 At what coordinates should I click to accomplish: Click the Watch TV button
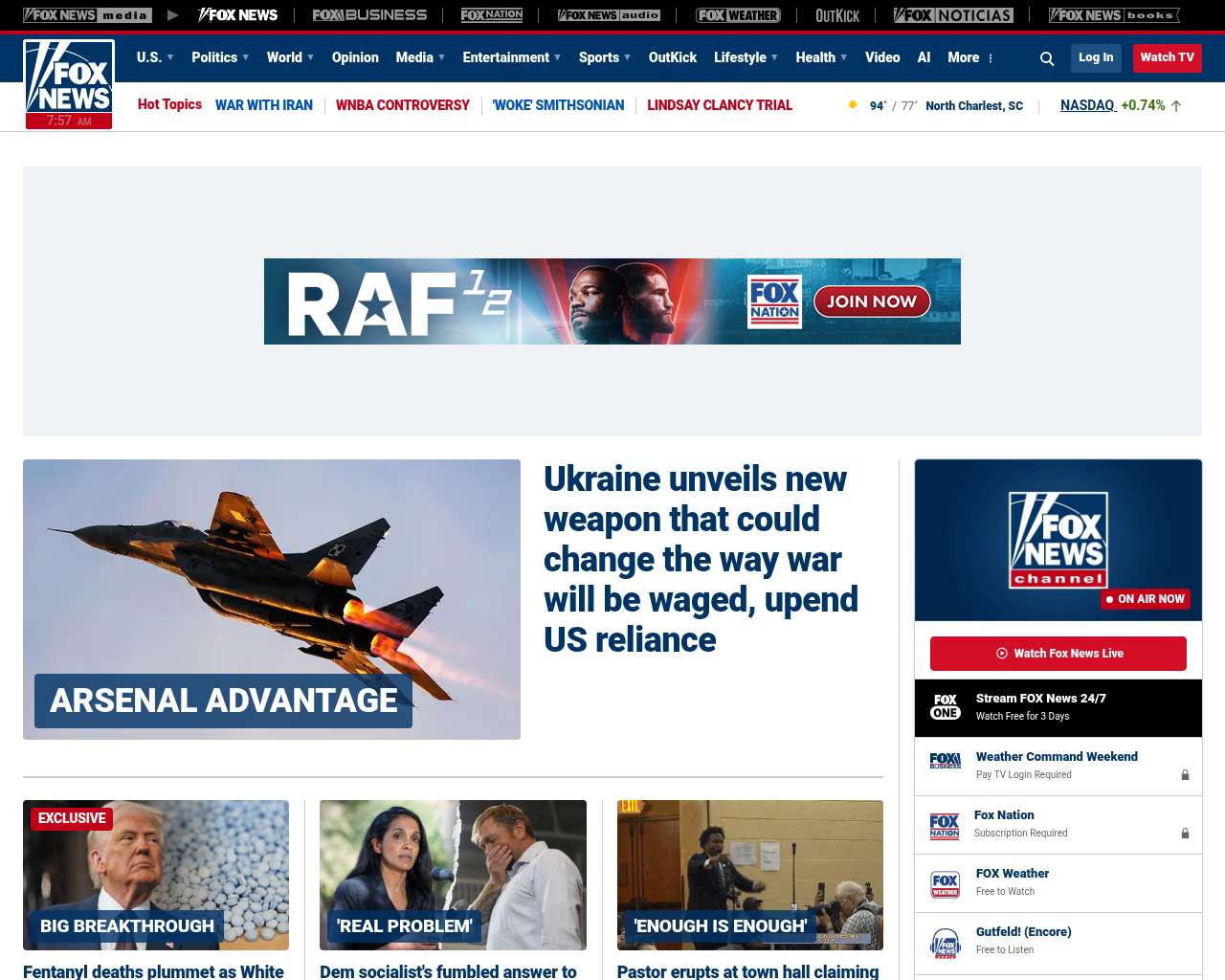click(1168, 57)
